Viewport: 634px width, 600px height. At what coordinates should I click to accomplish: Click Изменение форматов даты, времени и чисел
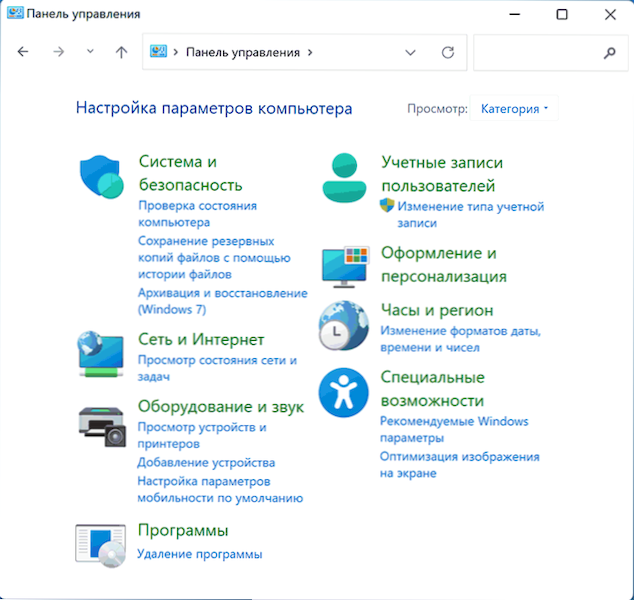coord(461,339)
